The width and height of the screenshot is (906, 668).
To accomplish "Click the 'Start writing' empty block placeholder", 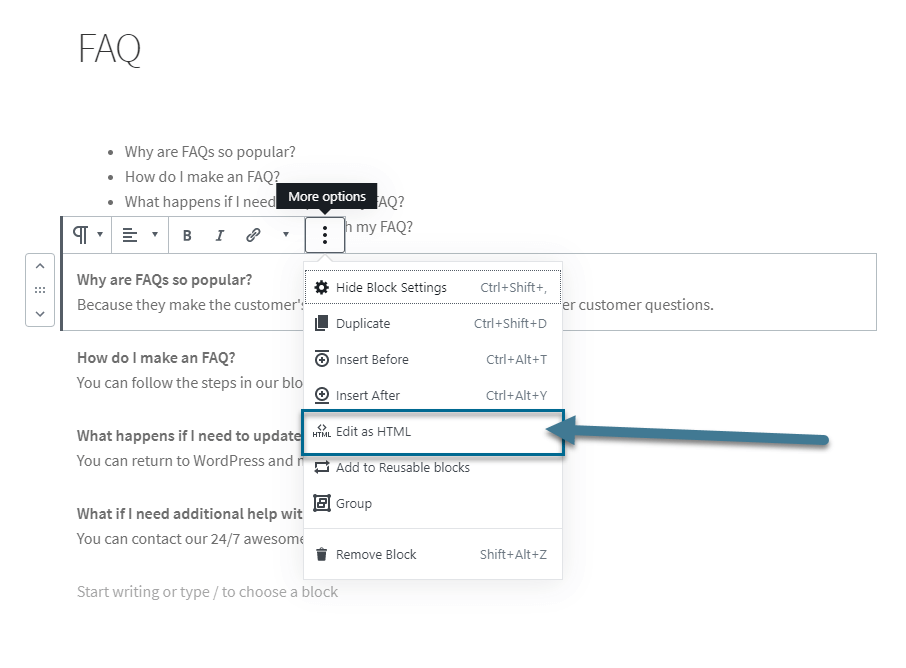I will pyautogui.click(x=207, y=592).
